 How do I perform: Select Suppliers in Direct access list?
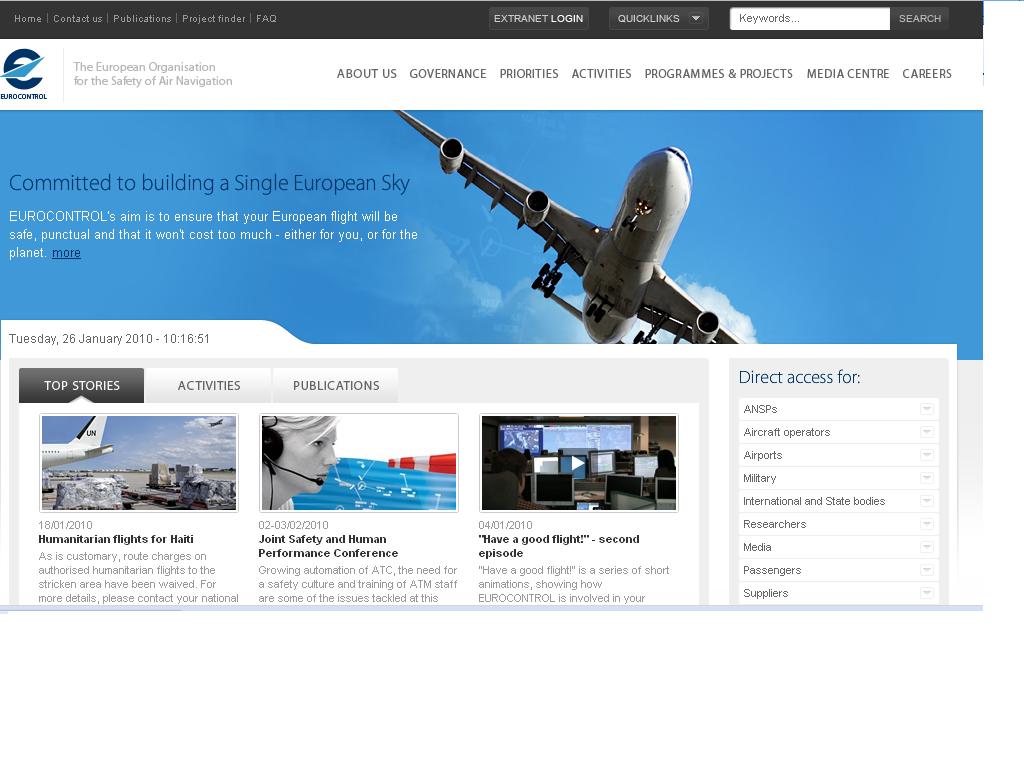[765, 593]
